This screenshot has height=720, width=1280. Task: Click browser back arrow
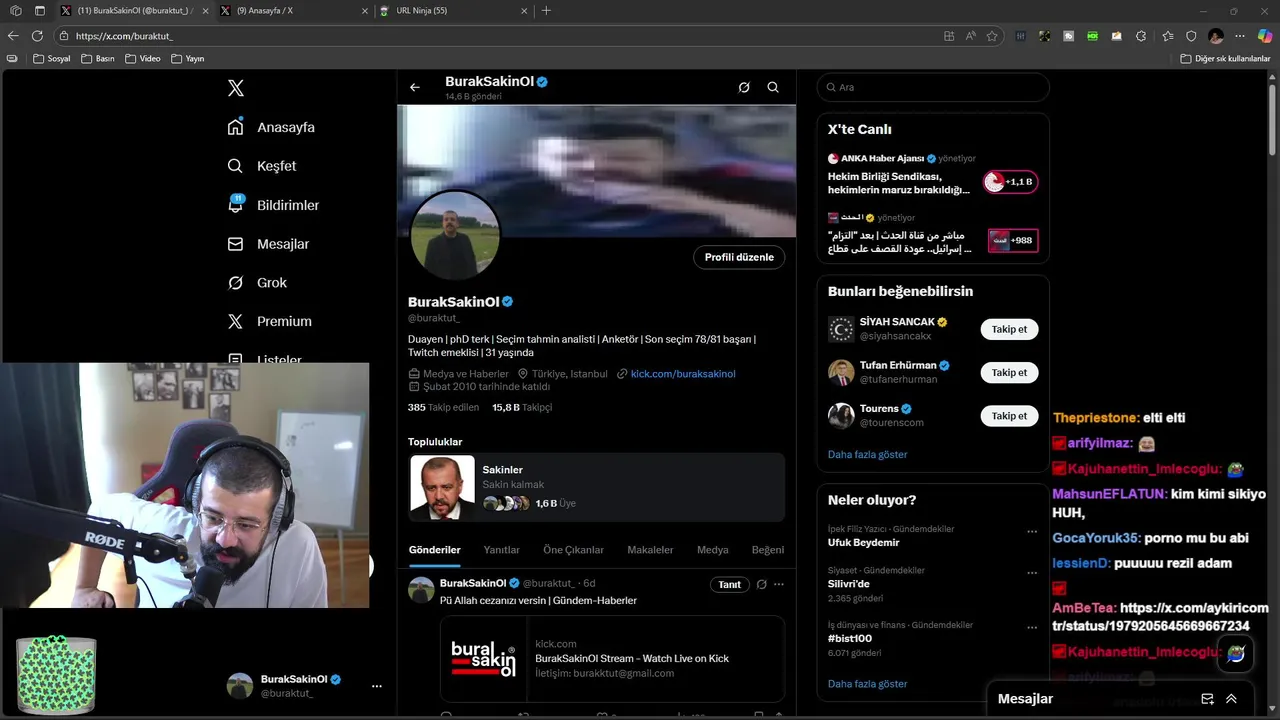(x=13, y=36)
